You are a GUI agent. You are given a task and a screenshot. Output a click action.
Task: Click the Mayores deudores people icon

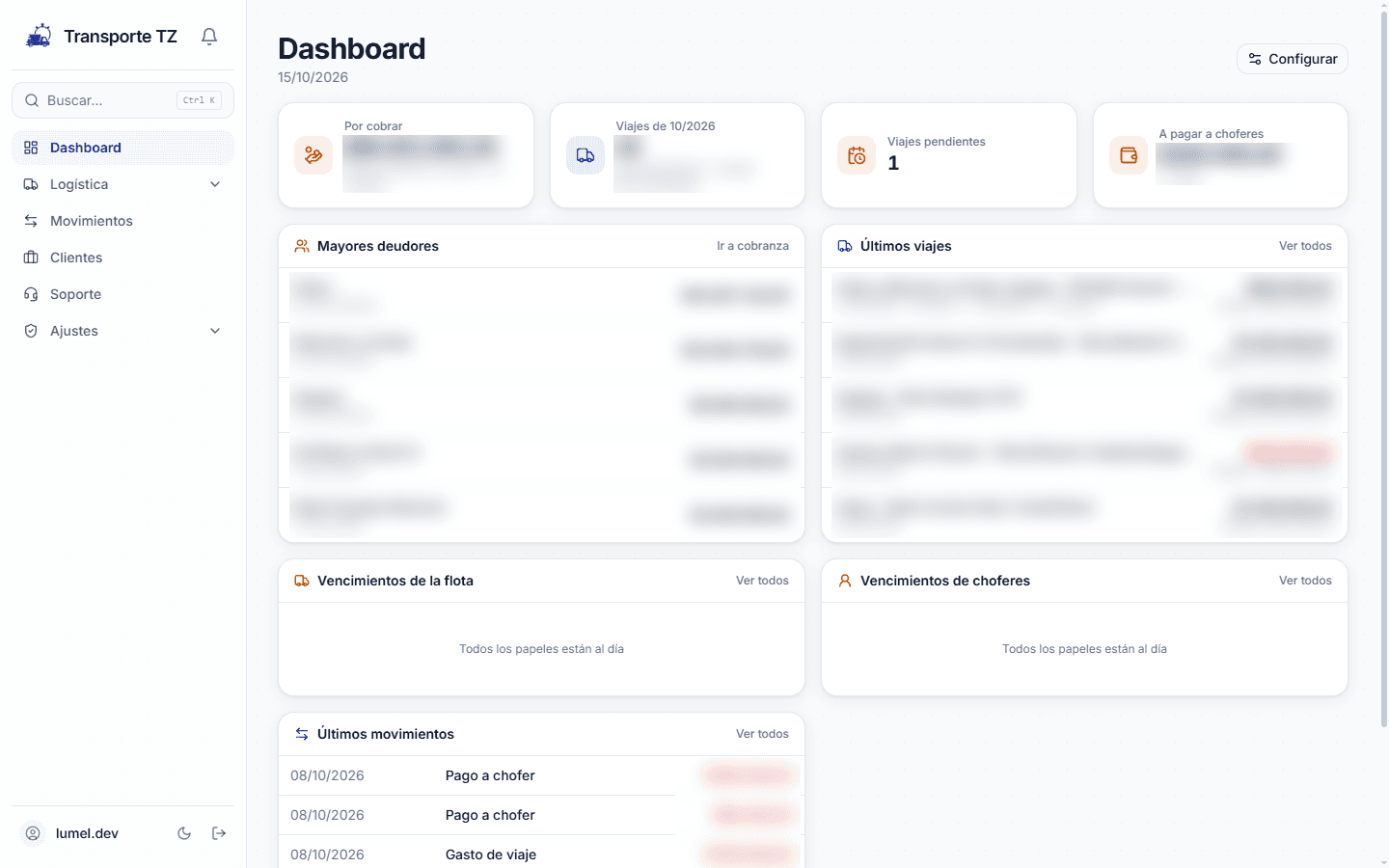coord(302,246)
